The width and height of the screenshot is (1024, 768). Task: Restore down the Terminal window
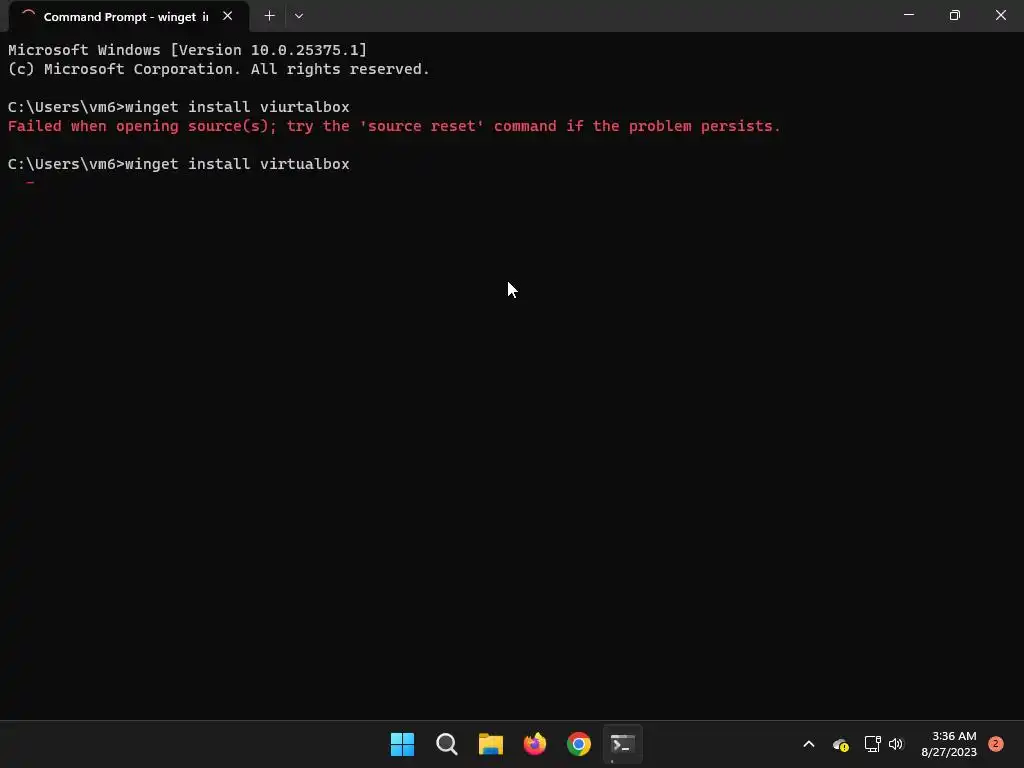point(955,15)
